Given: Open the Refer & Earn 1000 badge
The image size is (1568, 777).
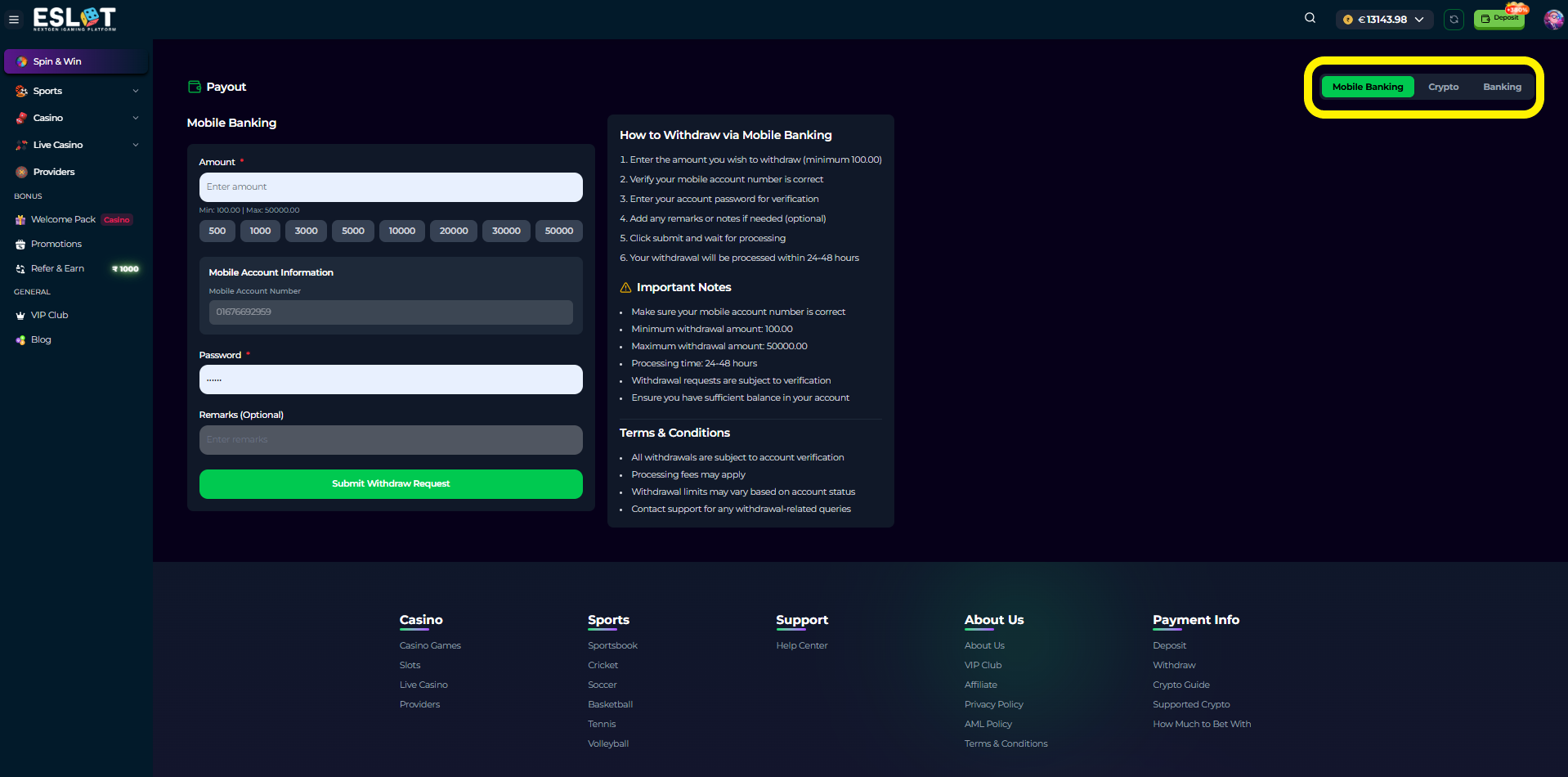Looking at the screenshot, I should 126,268.
